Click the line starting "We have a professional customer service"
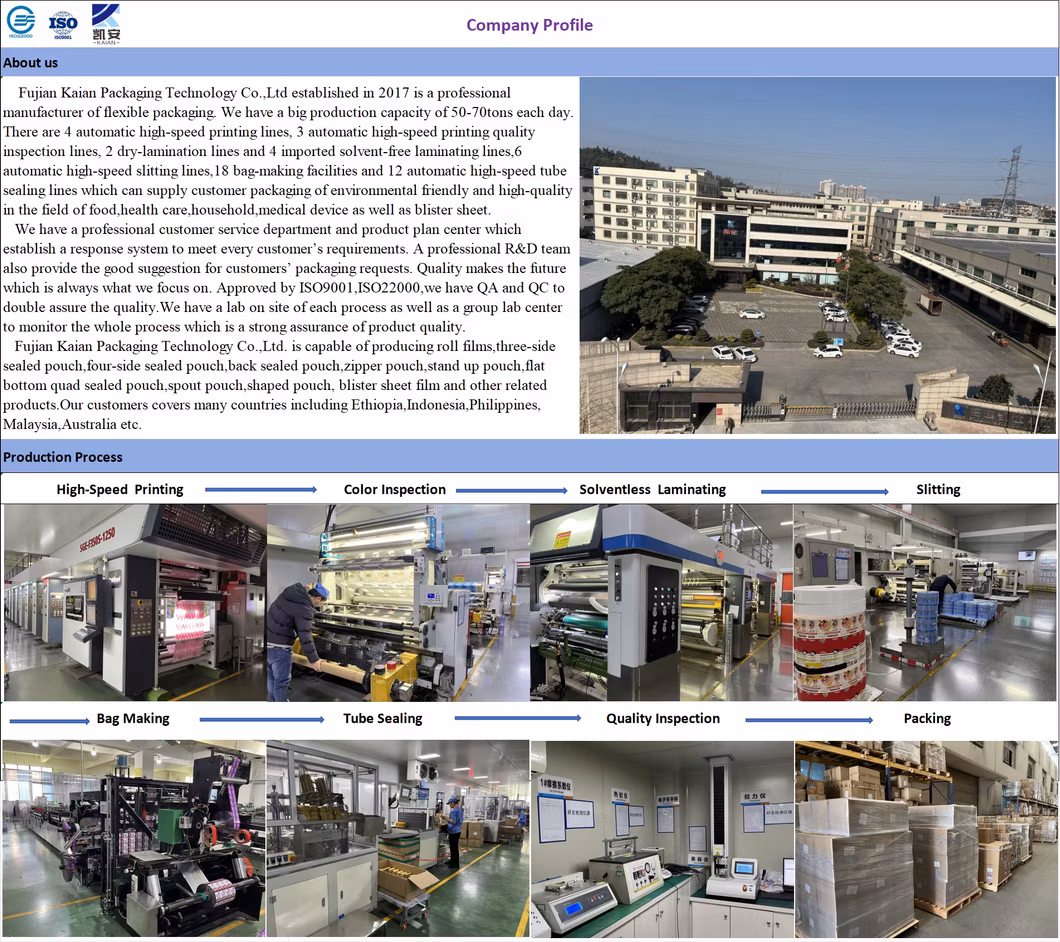Screen dimensions: 1060x942 coord(268,229)
